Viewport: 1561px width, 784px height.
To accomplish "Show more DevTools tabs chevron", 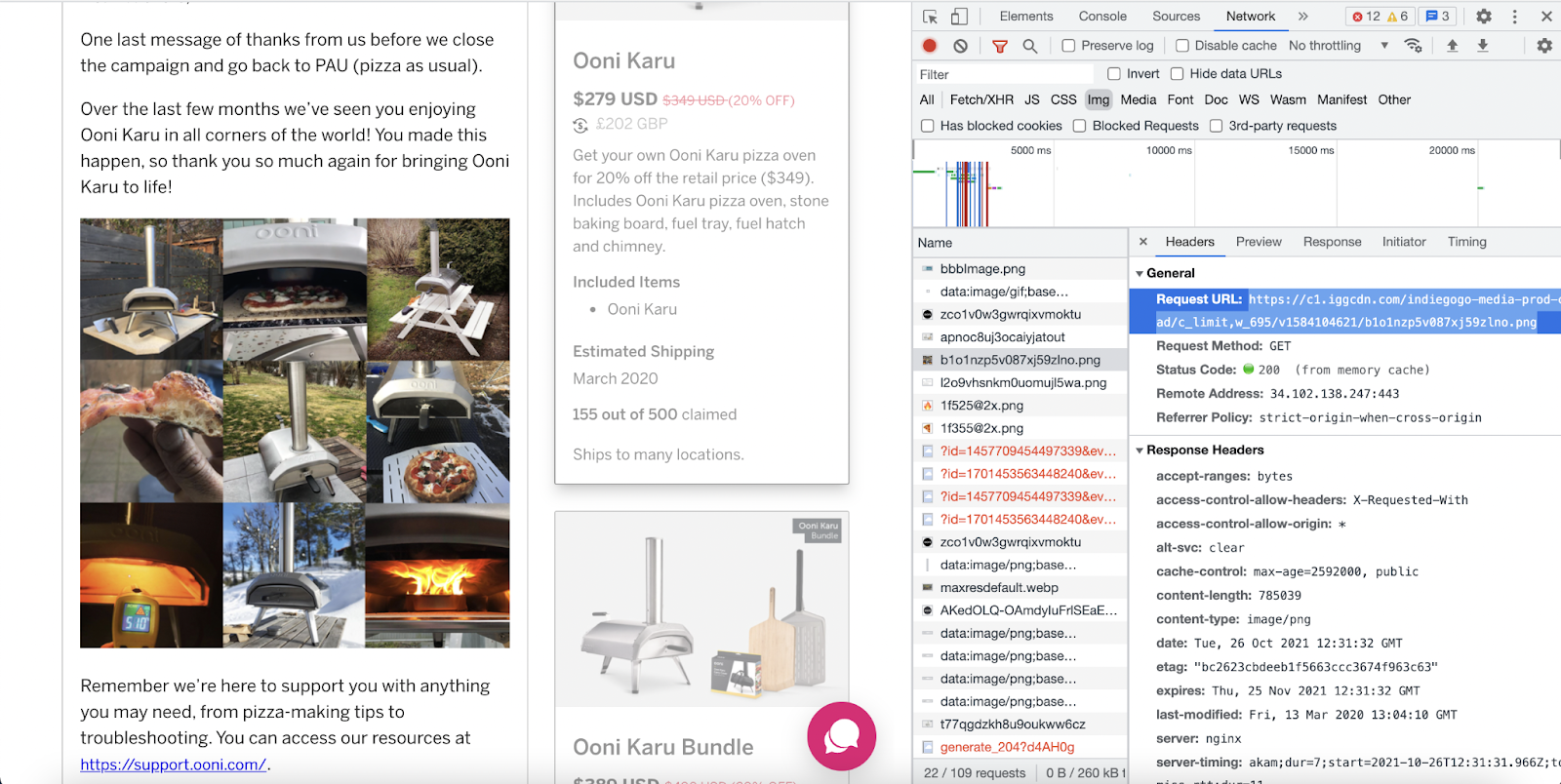I will tap(1302, 17).
